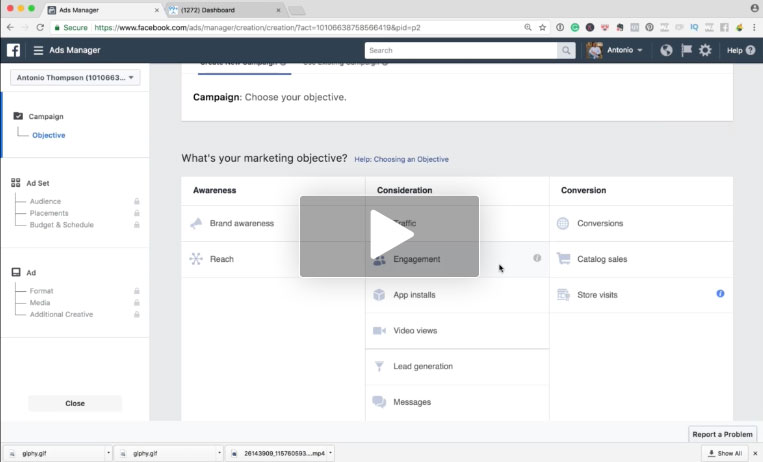Select the Store visits objective
The width and height of the screenshot is (763, 462).
(641, 295)
